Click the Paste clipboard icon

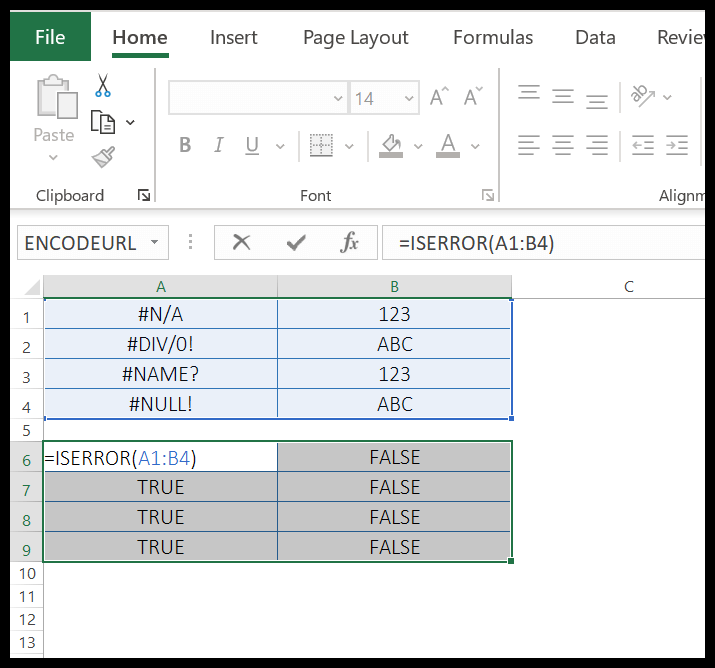57,98
